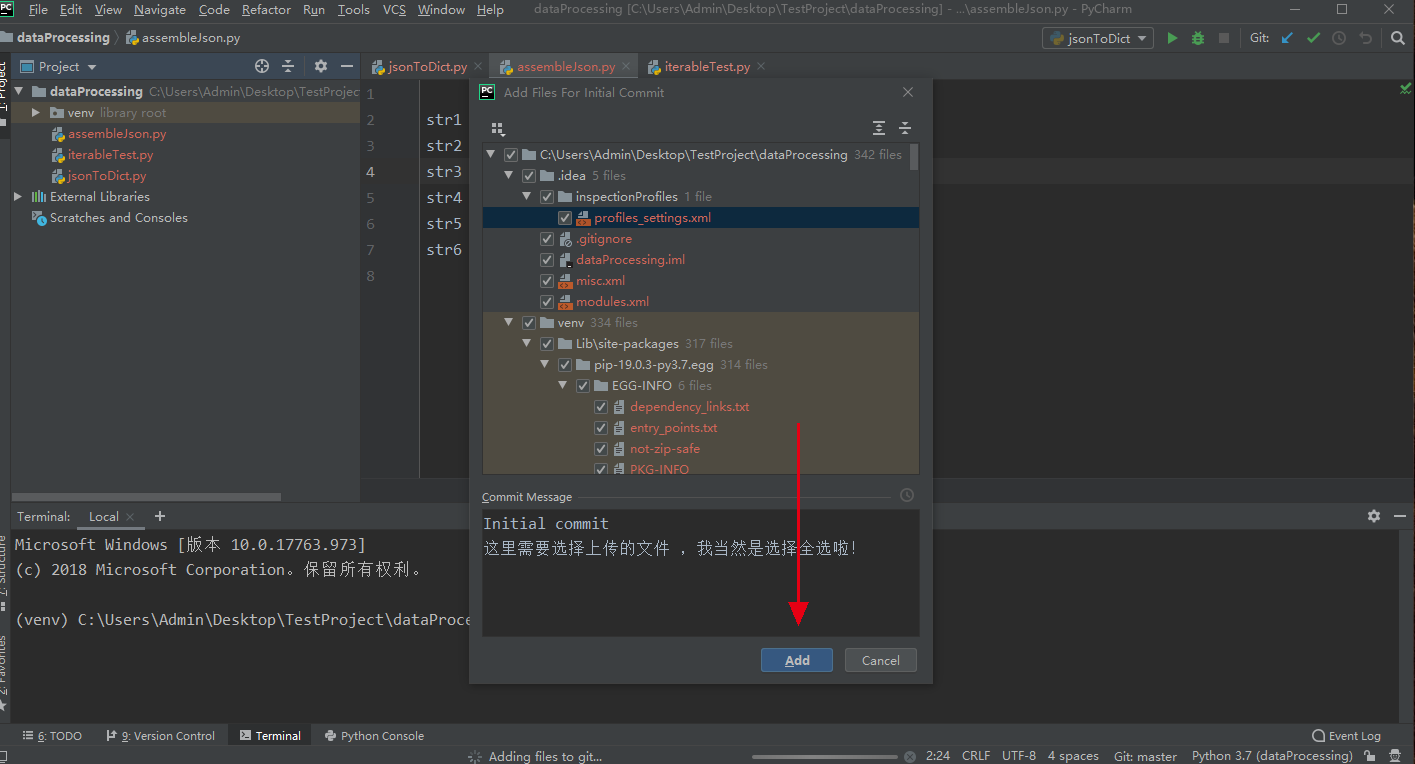
Task: Uncheck the modules.xml checkbox
Action: click(x=547, y=302)
